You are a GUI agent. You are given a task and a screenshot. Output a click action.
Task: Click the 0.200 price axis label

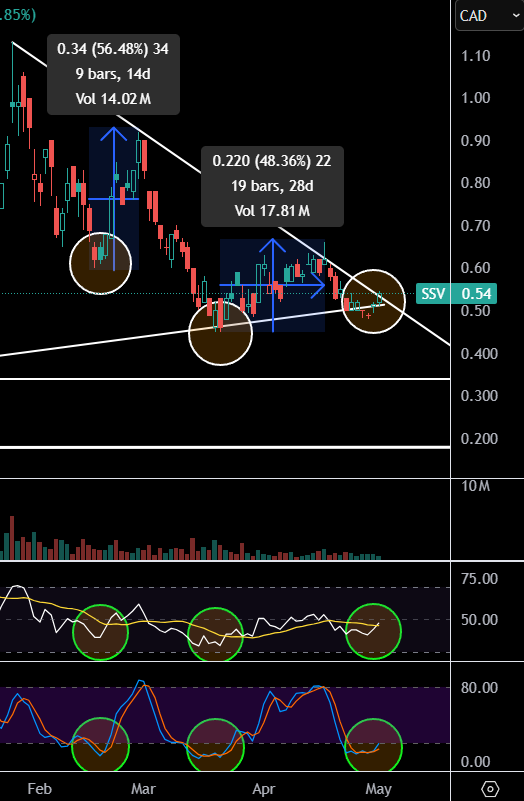(479, 439)
